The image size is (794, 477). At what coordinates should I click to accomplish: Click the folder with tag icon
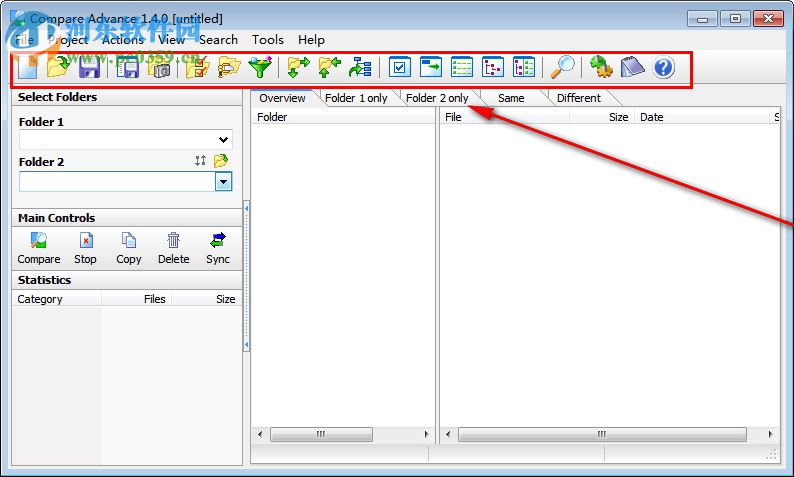228,67
